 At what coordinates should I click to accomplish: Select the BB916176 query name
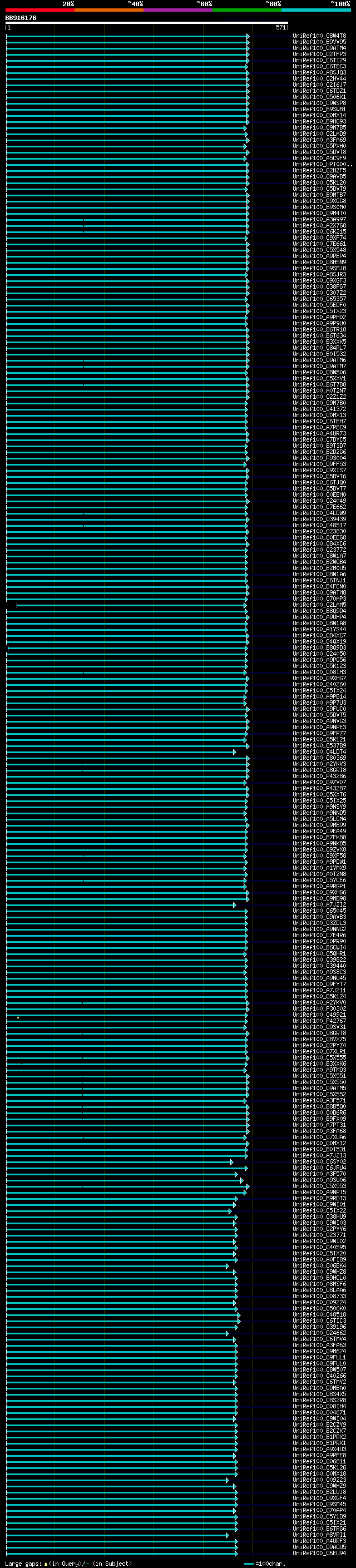pos(21,18)
